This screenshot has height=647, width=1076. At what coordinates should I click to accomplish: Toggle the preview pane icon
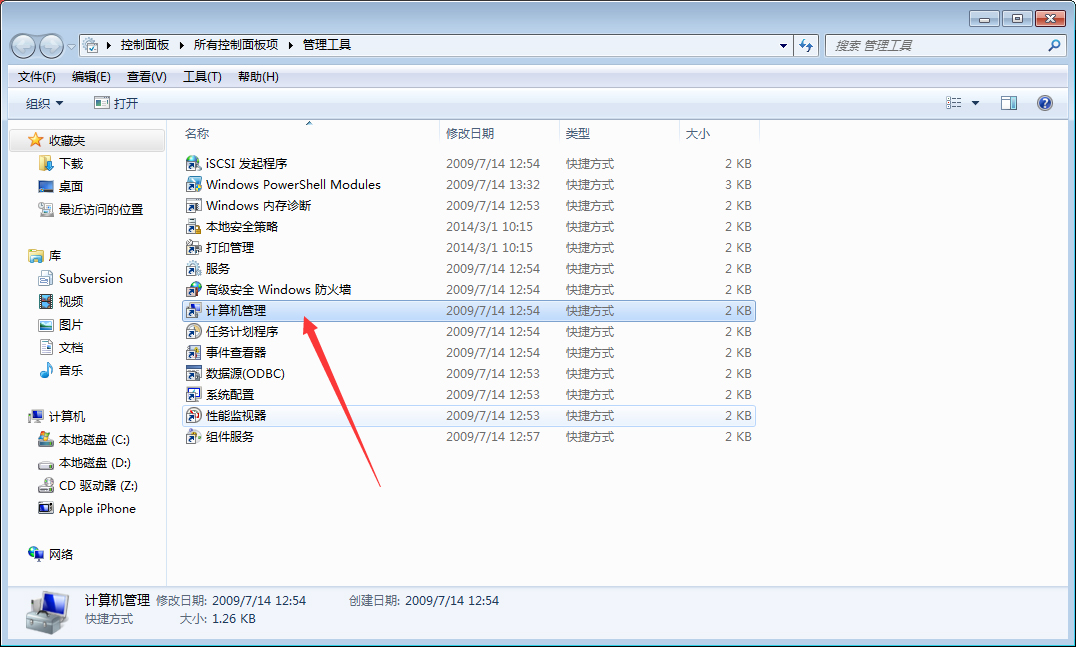point(1009,102)
